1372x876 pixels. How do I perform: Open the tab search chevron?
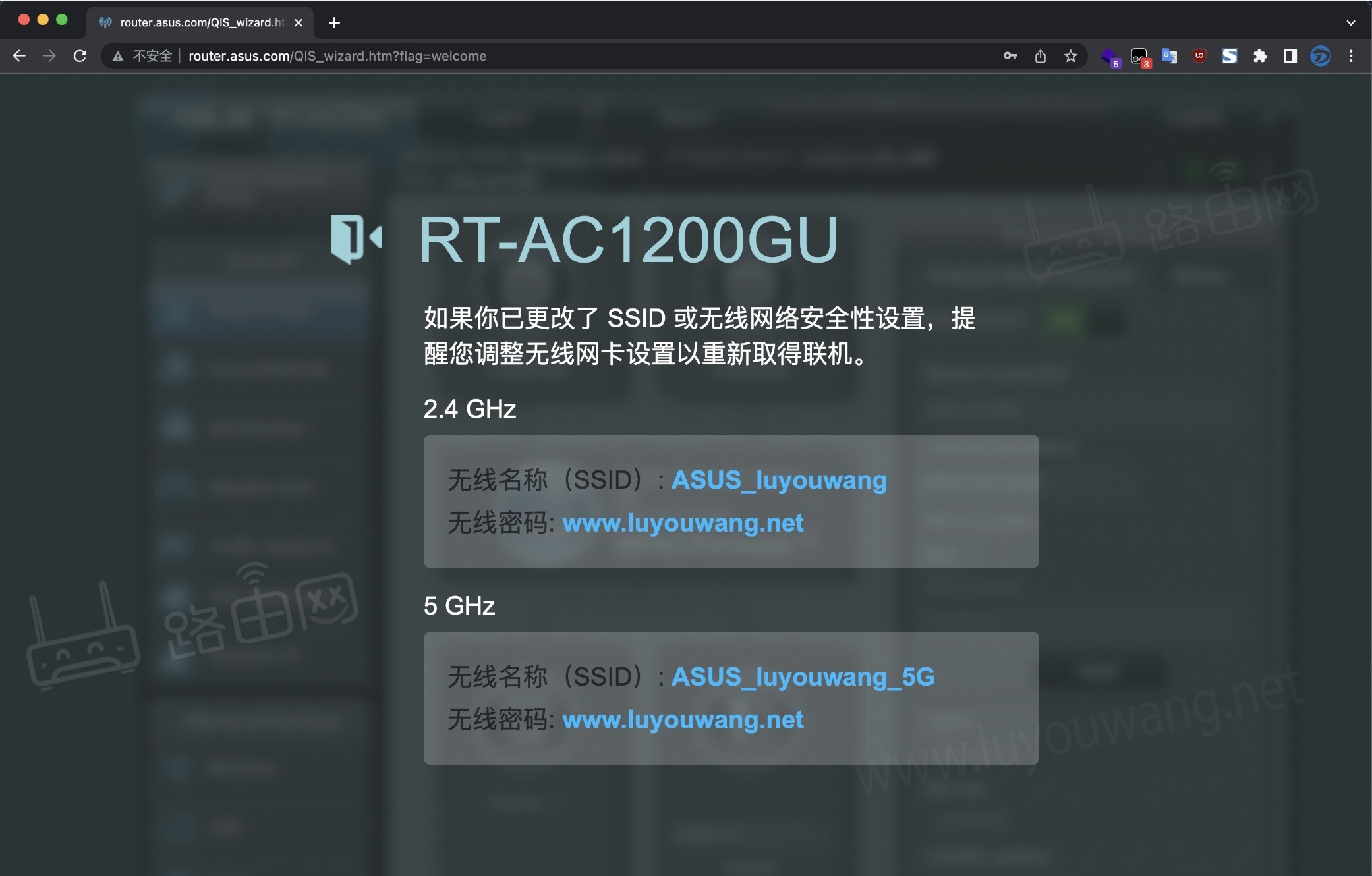tap(1352, 22)
